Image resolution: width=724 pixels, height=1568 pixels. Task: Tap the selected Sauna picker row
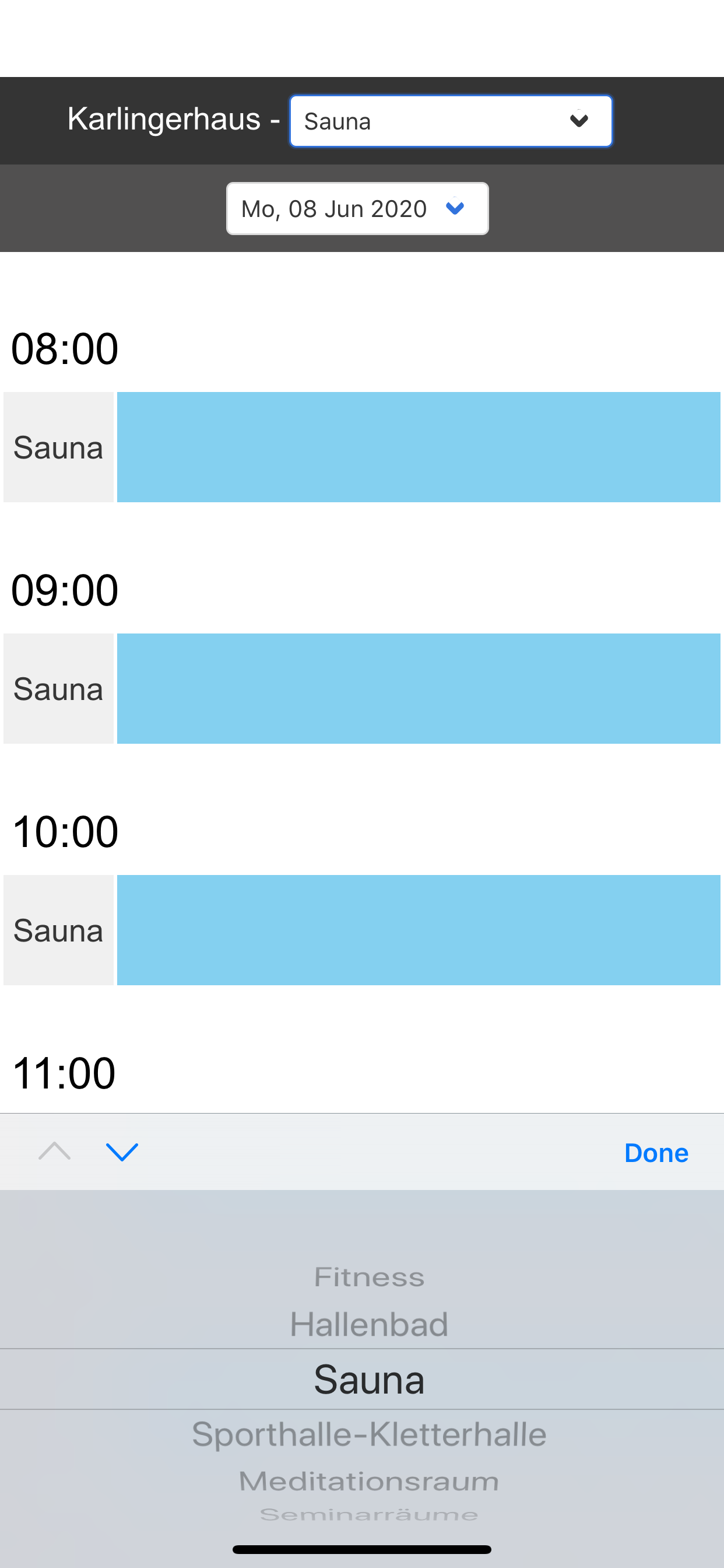[368, 1380]
